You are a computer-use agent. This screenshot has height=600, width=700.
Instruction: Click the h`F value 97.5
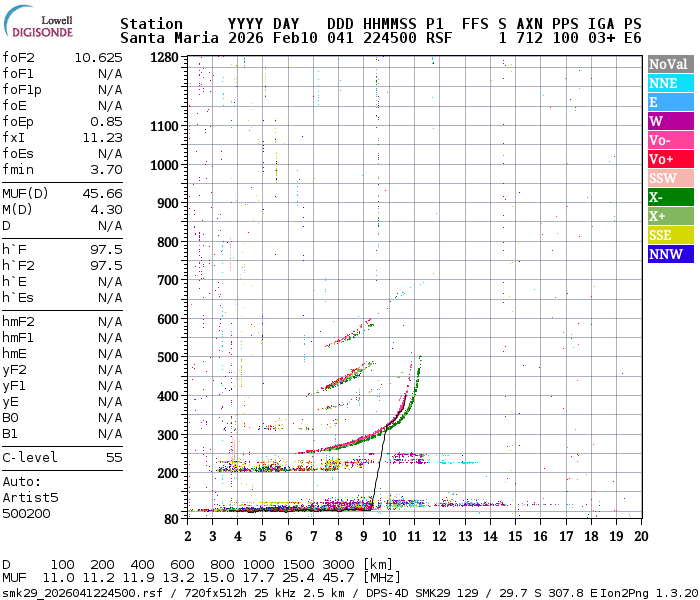pyautogui.click(x=106, y=250)
